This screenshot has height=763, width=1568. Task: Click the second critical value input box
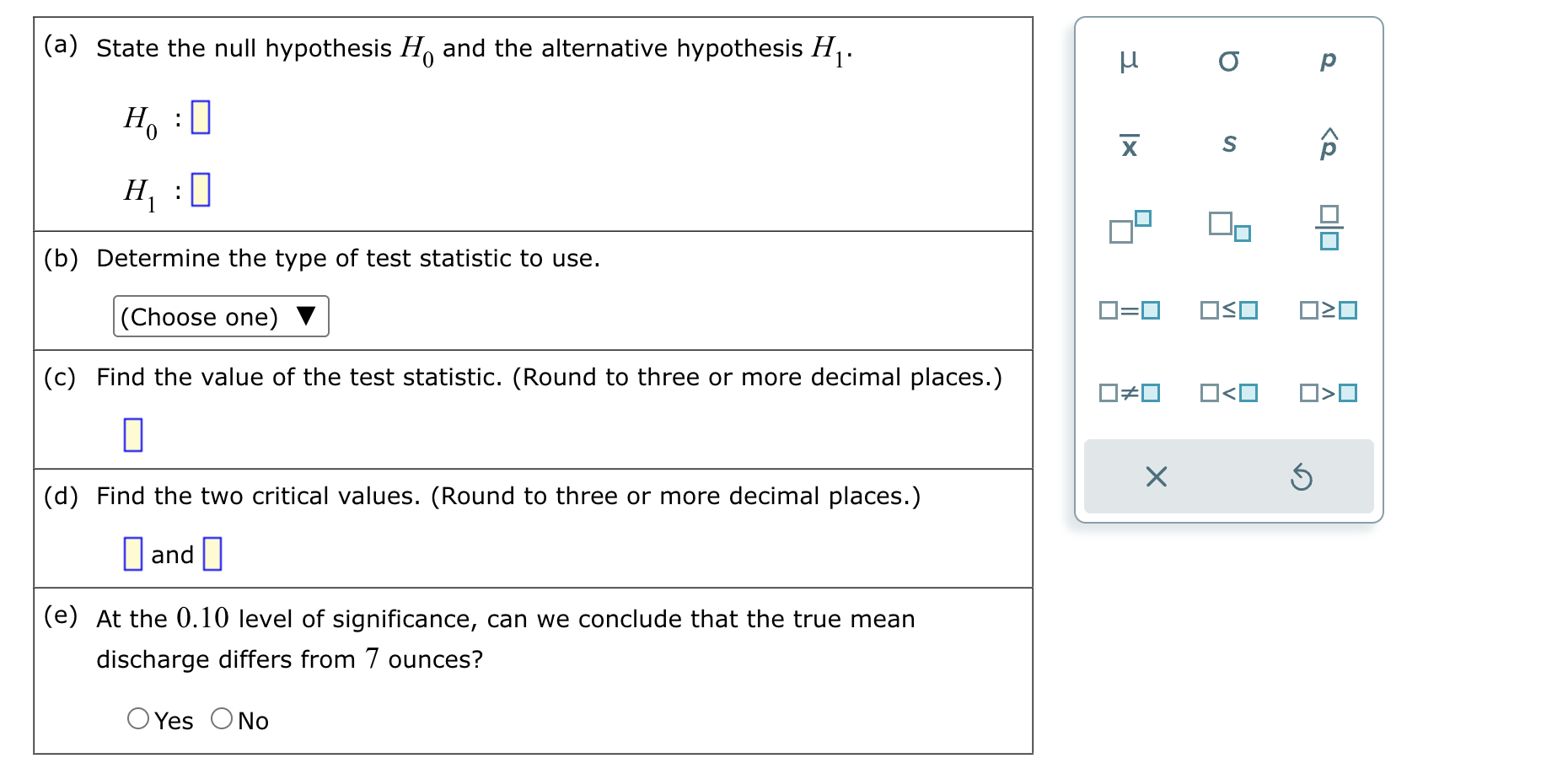click(x=212, y=554)
